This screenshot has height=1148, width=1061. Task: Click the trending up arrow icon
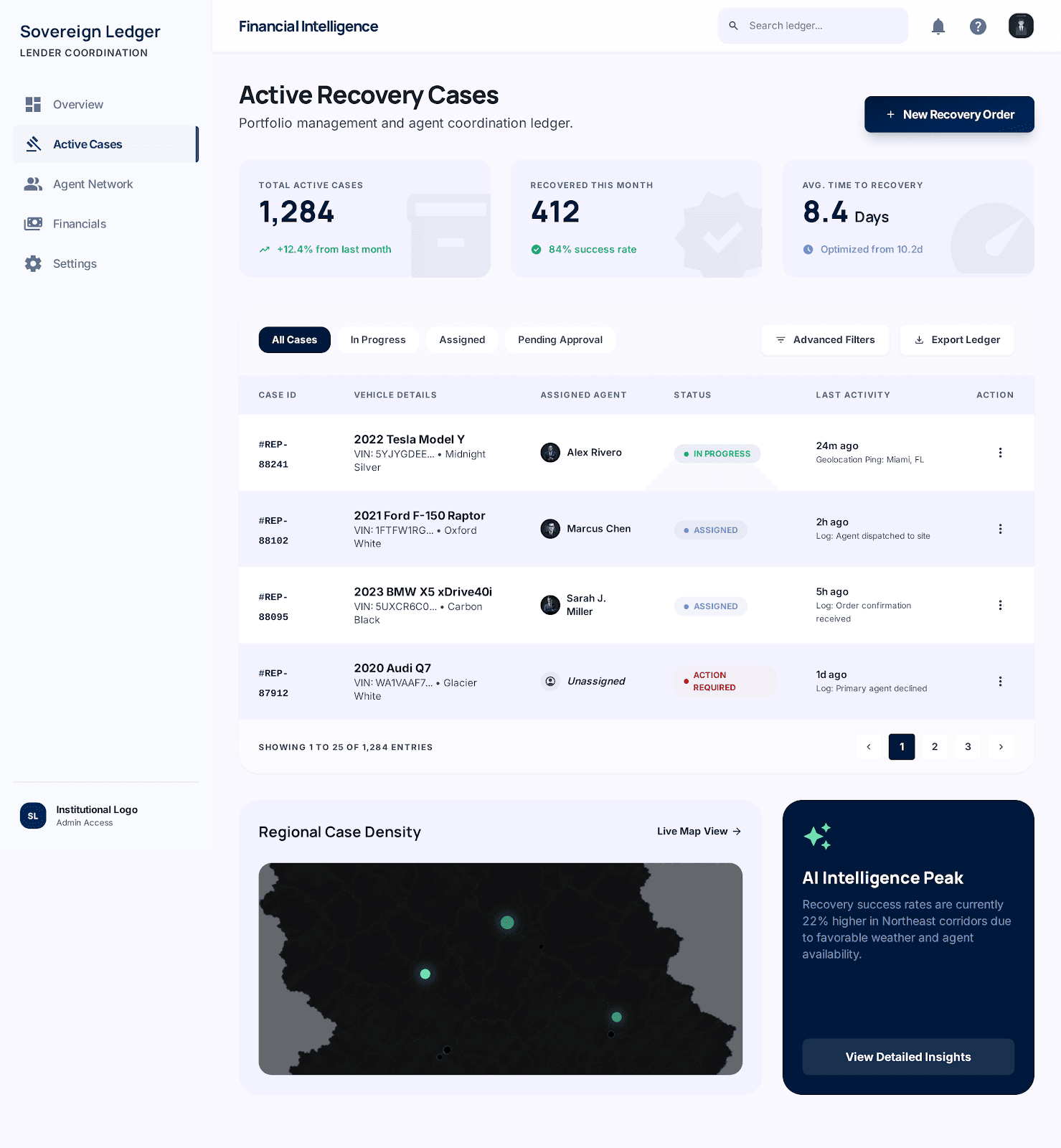pos(264,250)
